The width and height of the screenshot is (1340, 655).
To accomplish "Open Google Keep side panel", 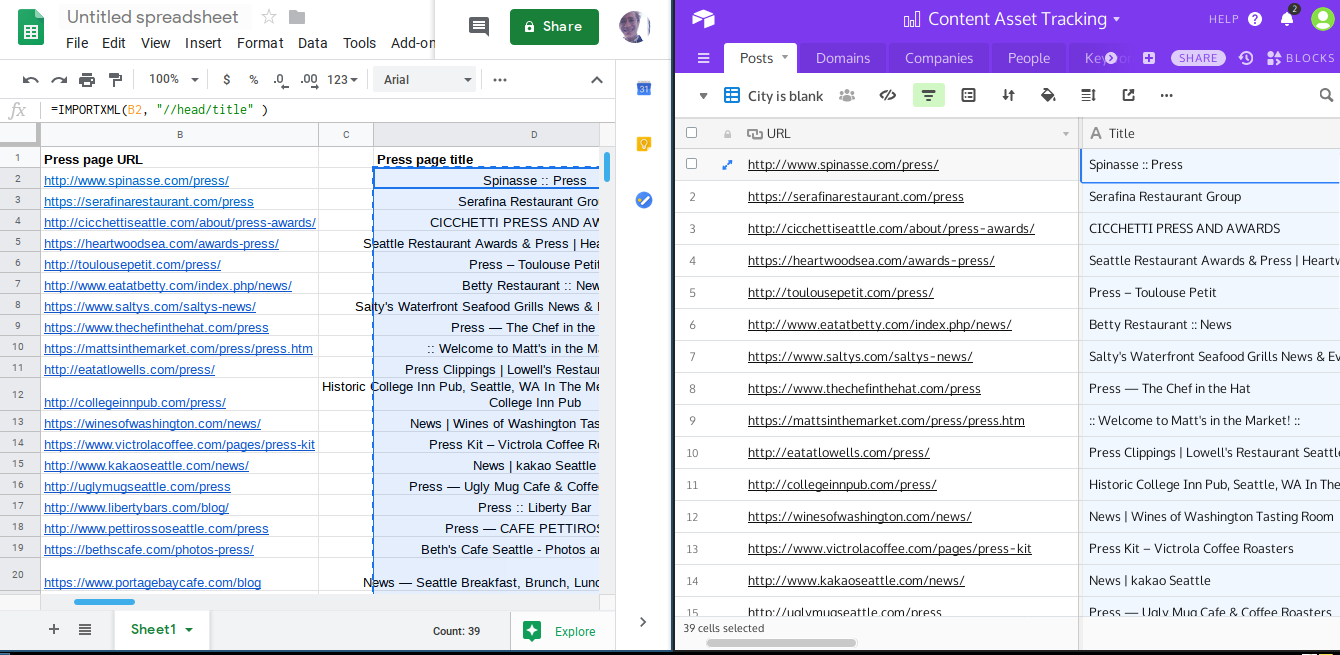I will point(644,144).
